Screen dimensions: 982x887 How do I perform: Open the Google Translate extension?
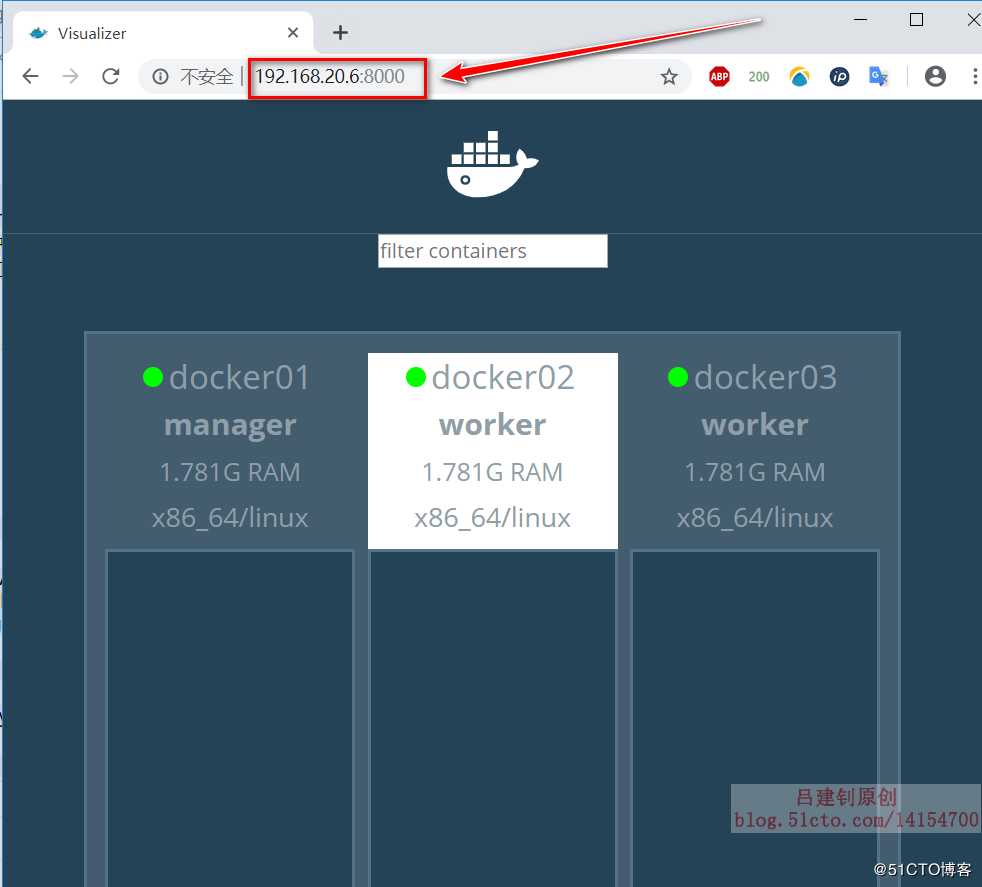point(879,76)
